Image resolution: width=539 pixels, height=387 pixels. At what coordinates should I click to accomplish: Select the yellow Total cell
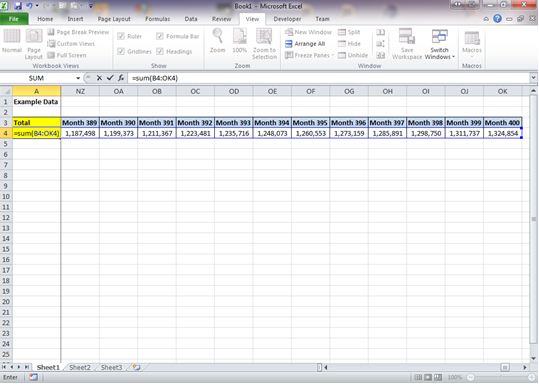click(x=36, y=122)
